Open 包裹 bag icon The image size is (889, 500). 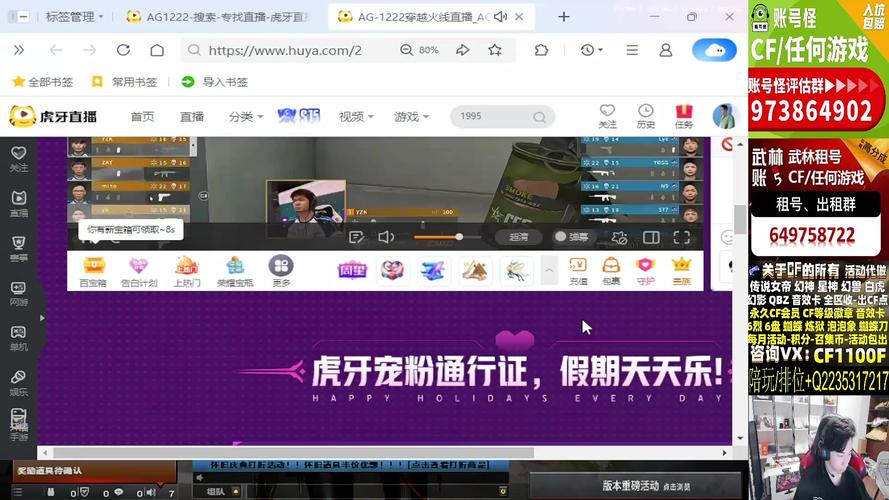click(x=611, y=271)
